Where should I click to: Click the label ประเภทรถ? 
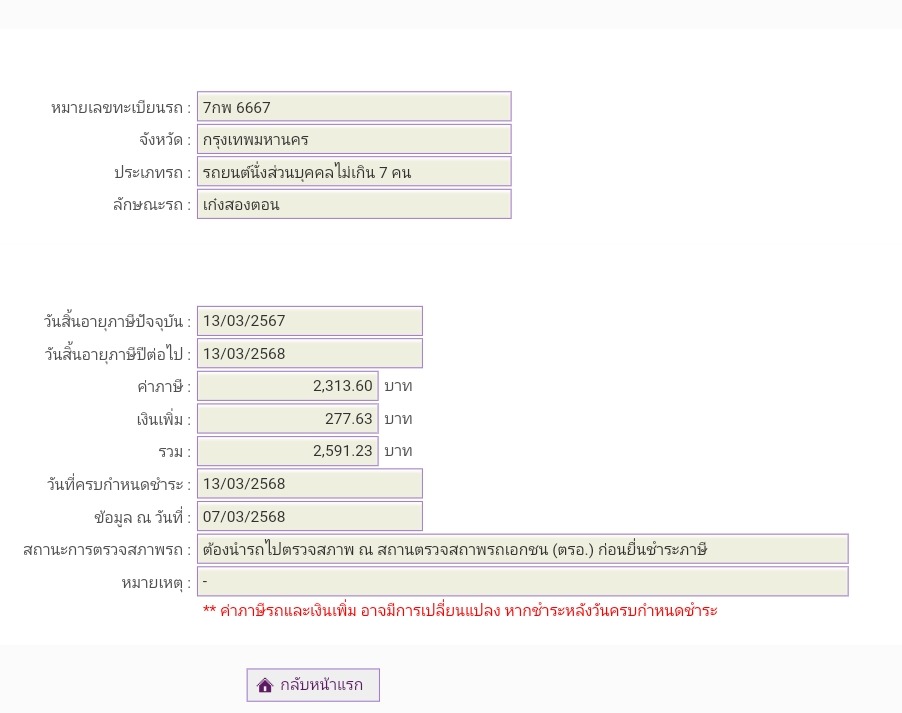pyautogui.click(x=152, y=173)
